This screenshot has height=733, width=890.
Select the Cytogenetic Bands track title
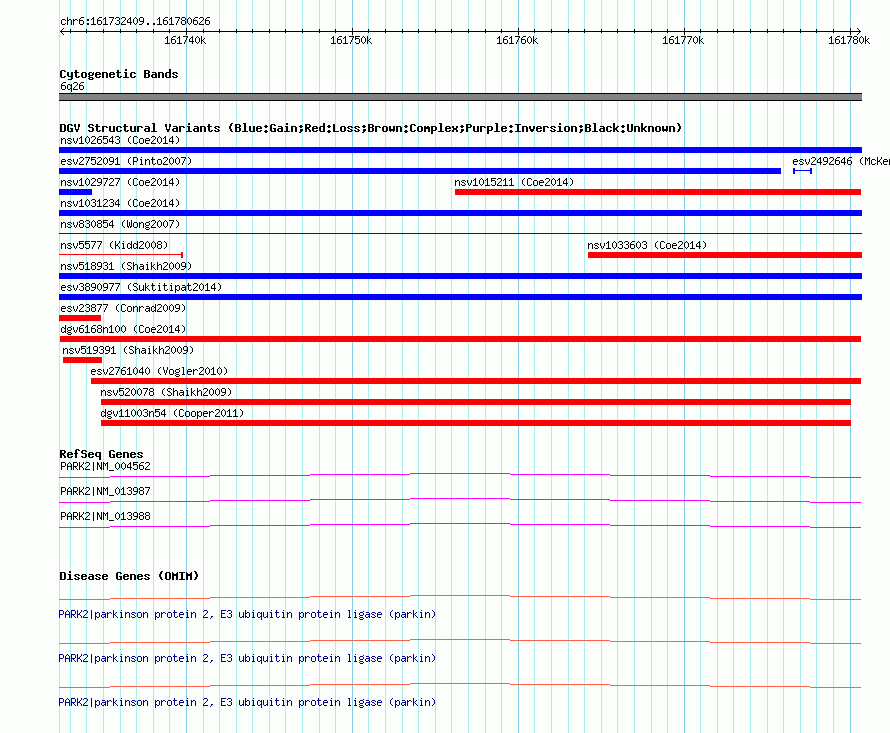119,74
